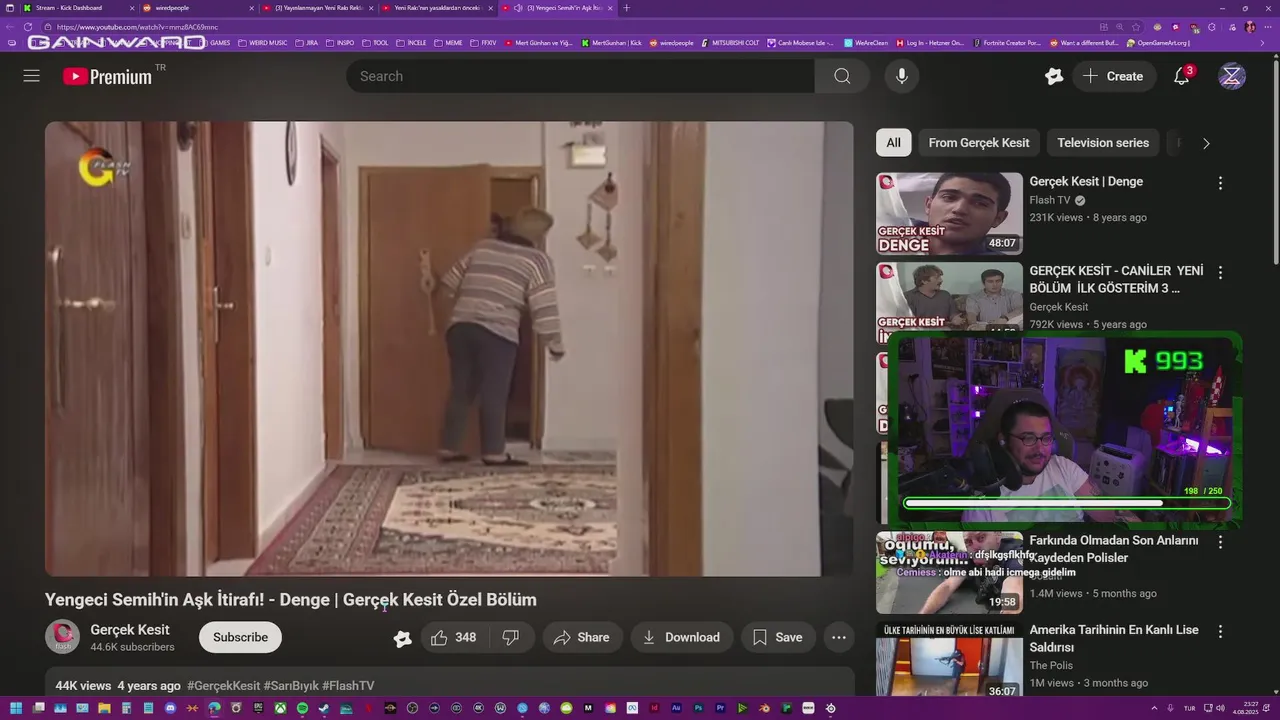Launch Premiere Pro from the taskbar

(x=720, y=709)
